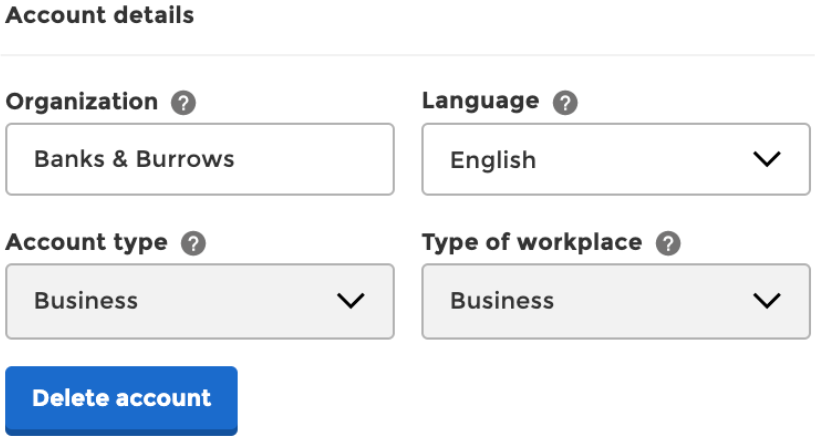This screenshot has height=440, width=816.
Task: Click the Organization field label
Action: click(82, 102)
